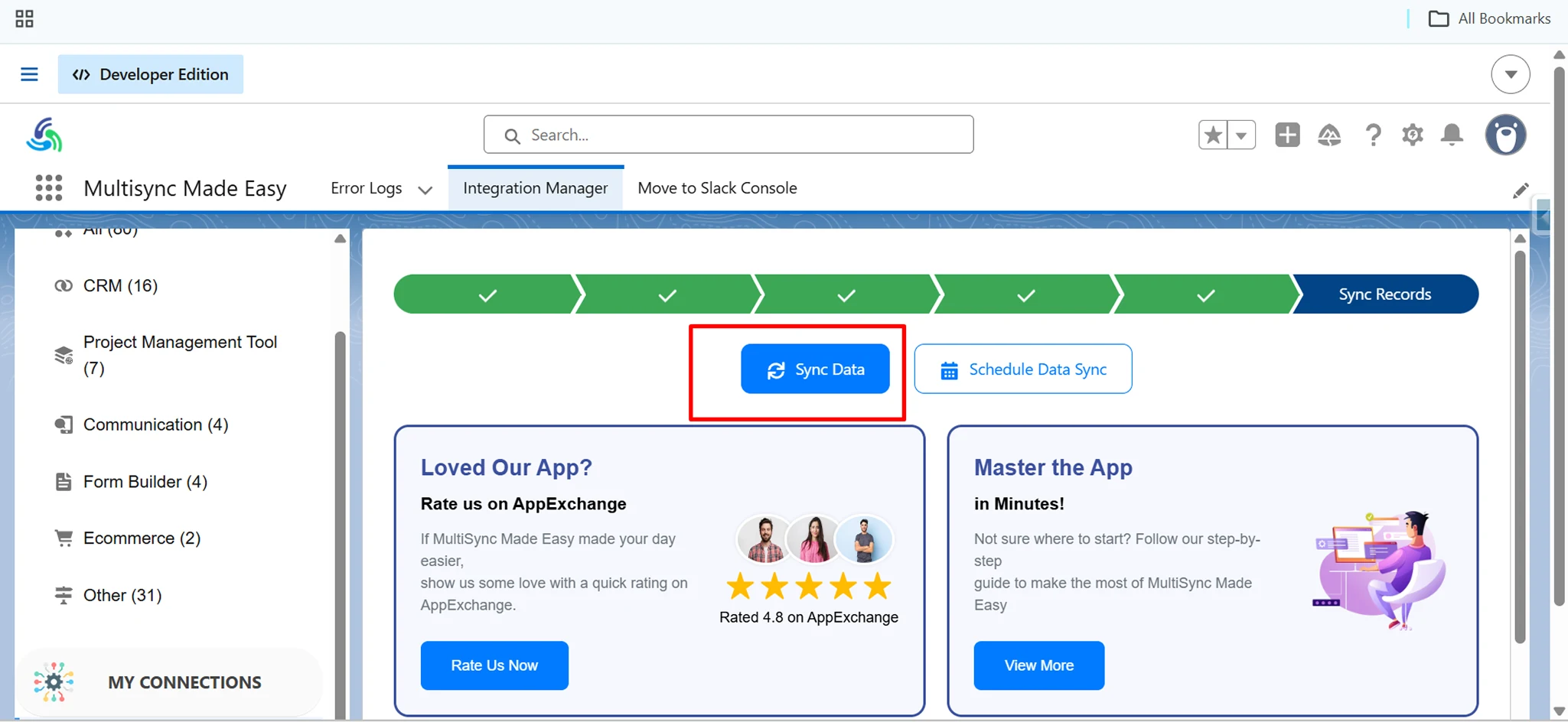Click the Project Management Tool icon
This screenshot has width=1568, height=722.
point(64,355)
